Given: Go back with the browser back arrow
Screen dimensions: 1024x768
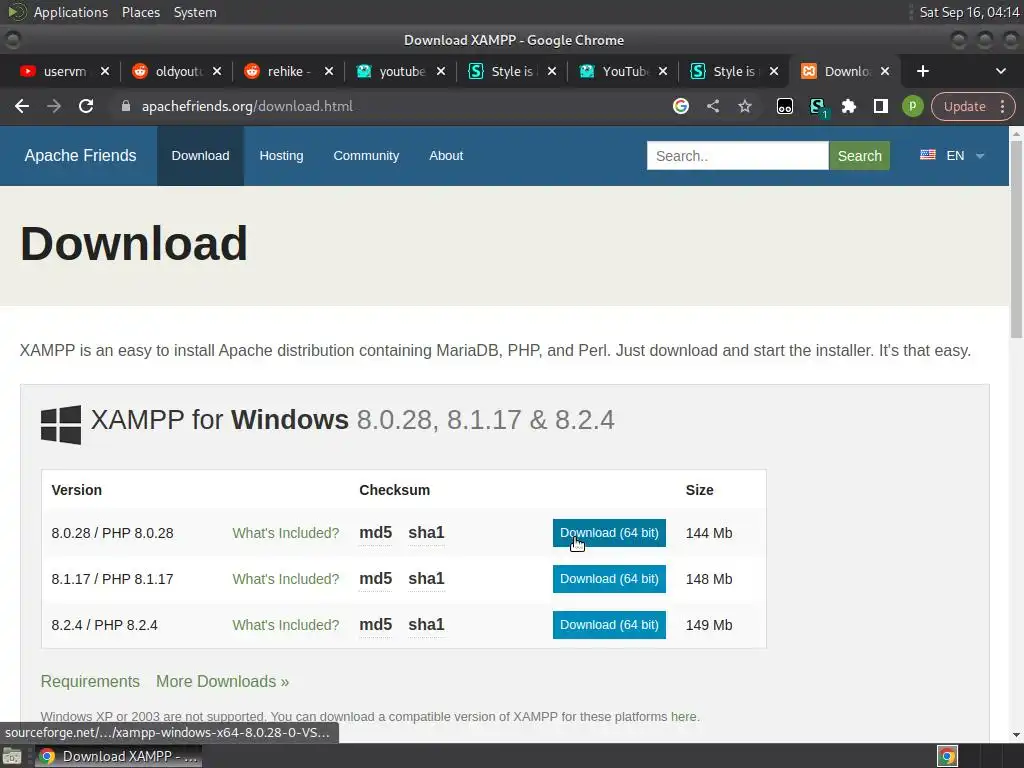Looking at the screenshot, I should click(x=22, y=106).
